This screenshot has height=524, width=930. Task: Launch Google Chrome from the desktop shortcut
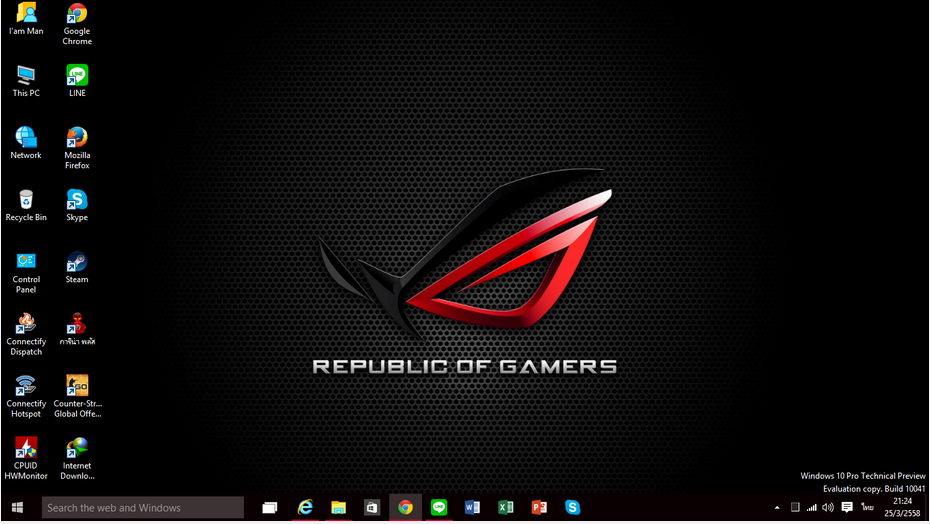(x=77, y=24)
